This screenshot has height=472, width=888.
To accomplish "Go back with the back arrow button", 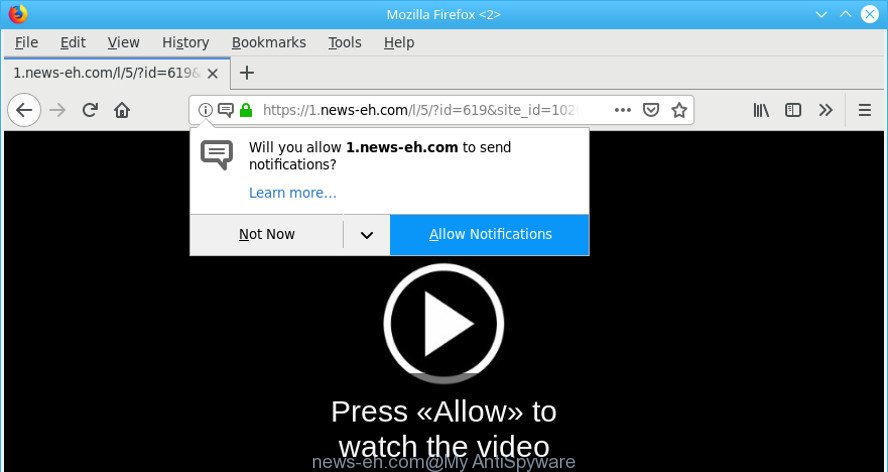I will pyautogui.click(x=24, y=110).
